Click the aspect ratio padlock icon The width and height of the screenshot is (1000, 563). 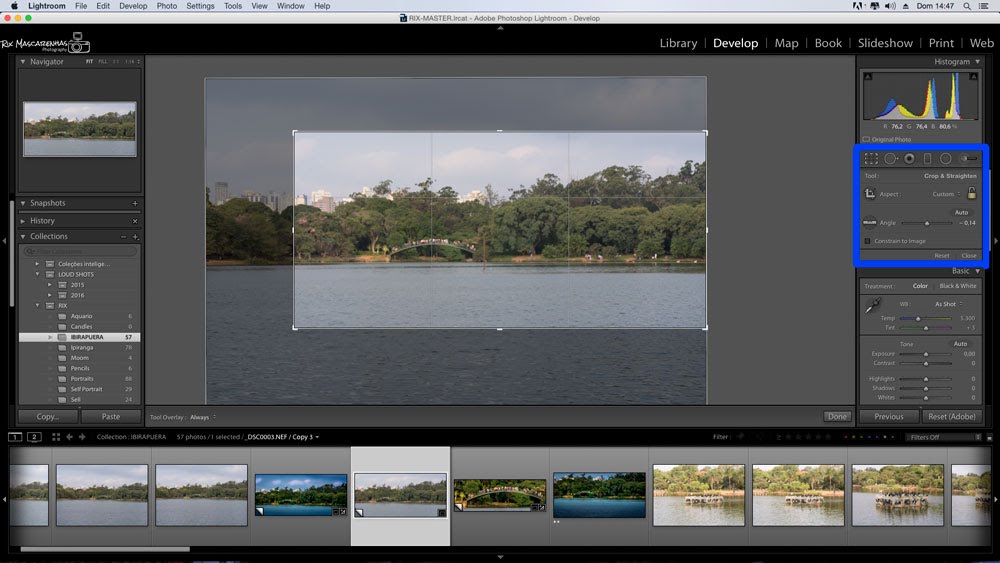click(971, 193)
